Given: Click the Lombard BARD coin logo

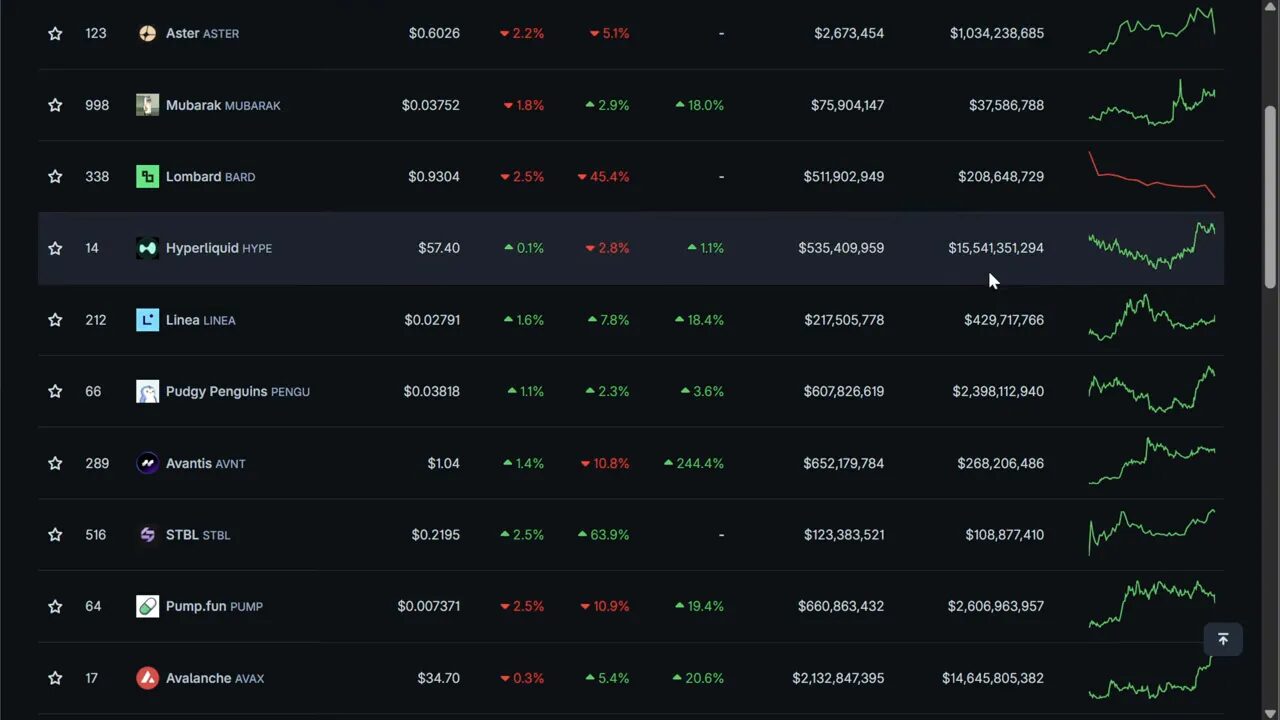Looking at the screenshot, I should (147, 176).
